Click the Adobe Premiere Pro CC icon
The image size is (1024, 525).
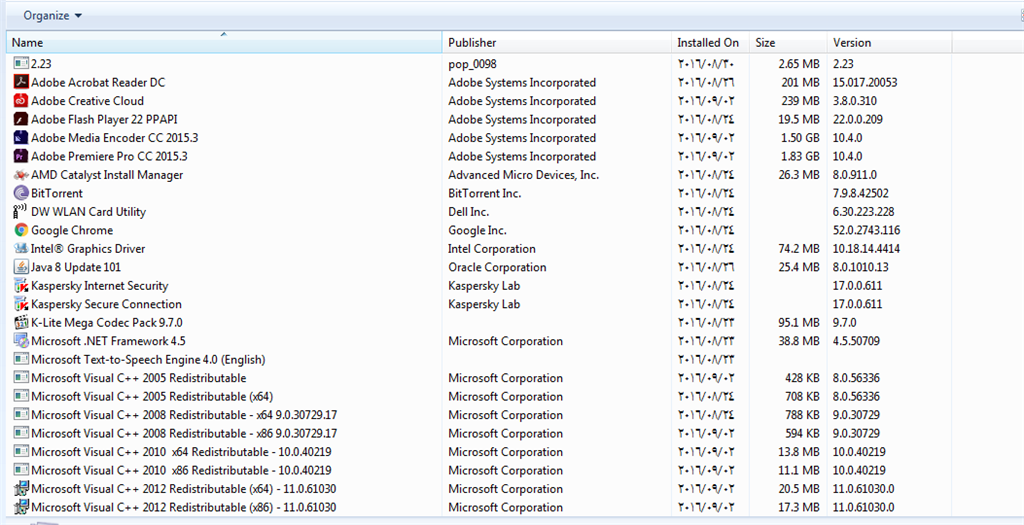(21, 156)
